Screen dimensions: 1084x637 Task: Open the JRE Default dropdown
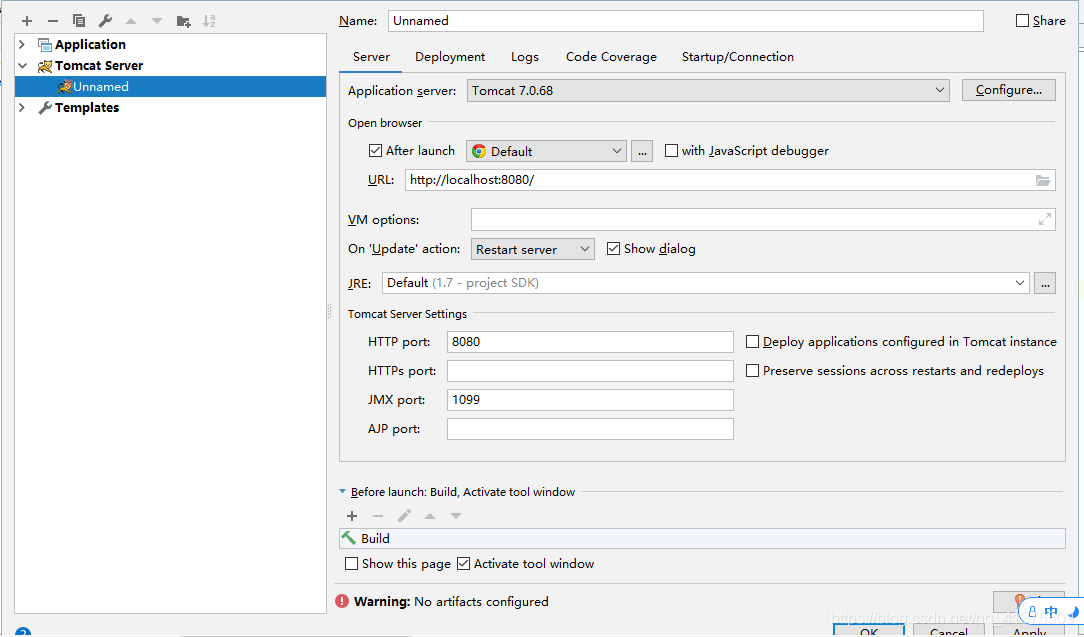click(x=706, y=283)
